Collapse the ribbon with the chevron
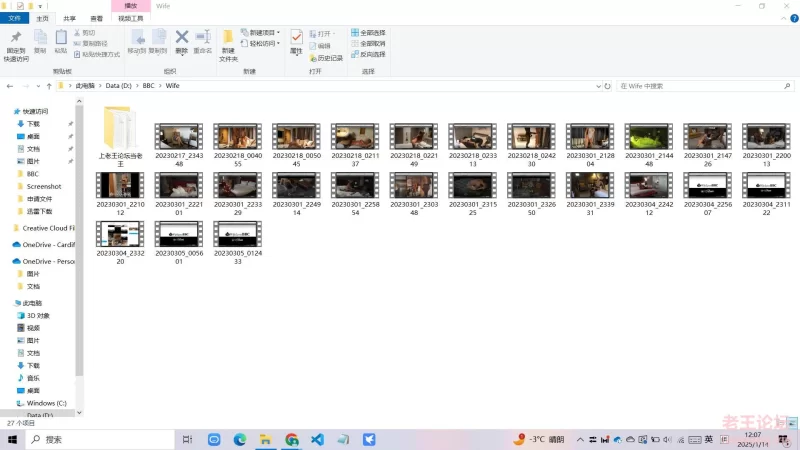The width and height of the screenshot is (800, 450). (x=784, y=18)
